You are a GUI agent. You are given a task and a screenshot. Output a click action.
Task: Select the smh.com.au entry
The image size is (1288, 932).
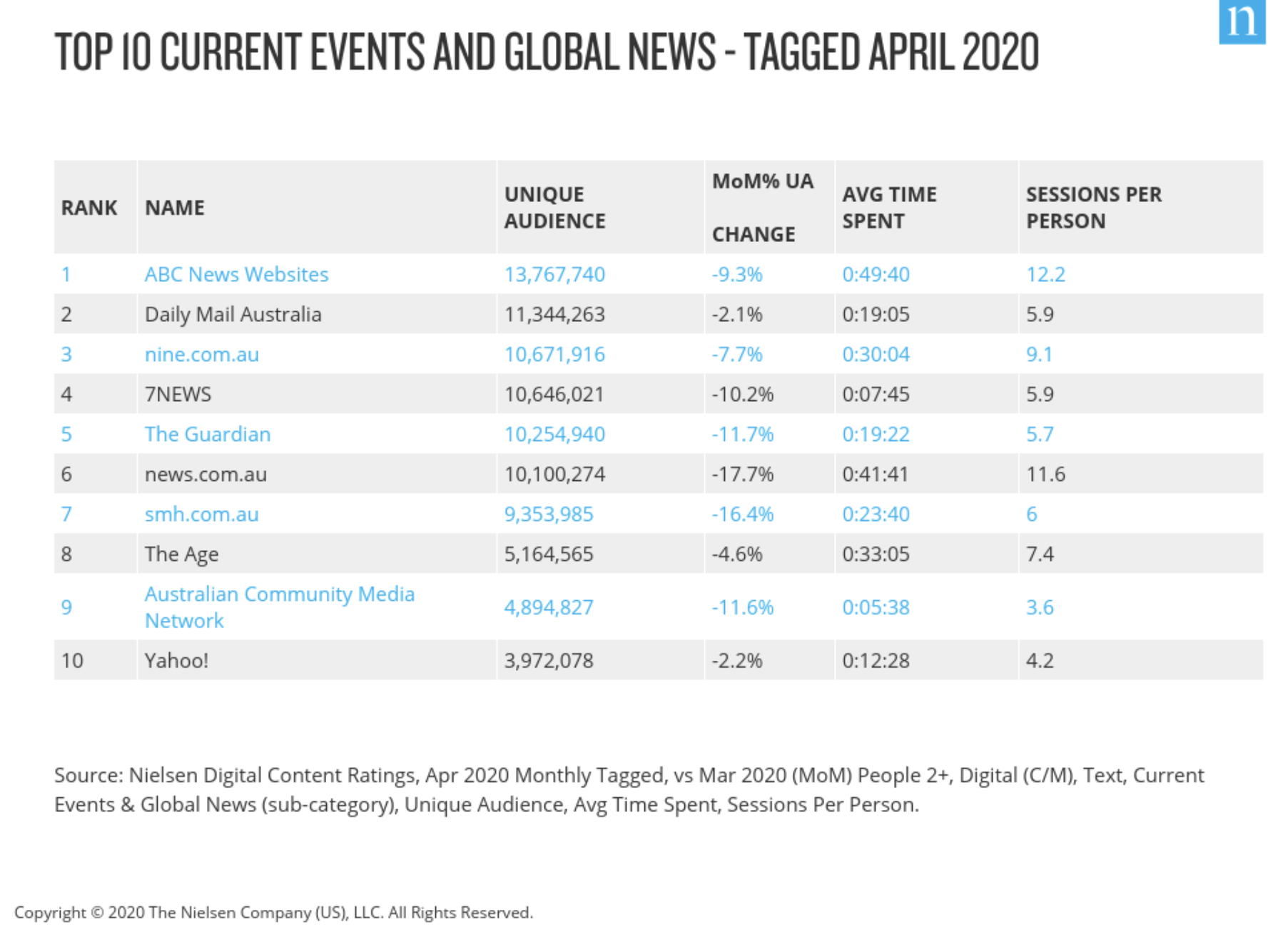click(201, 515)
